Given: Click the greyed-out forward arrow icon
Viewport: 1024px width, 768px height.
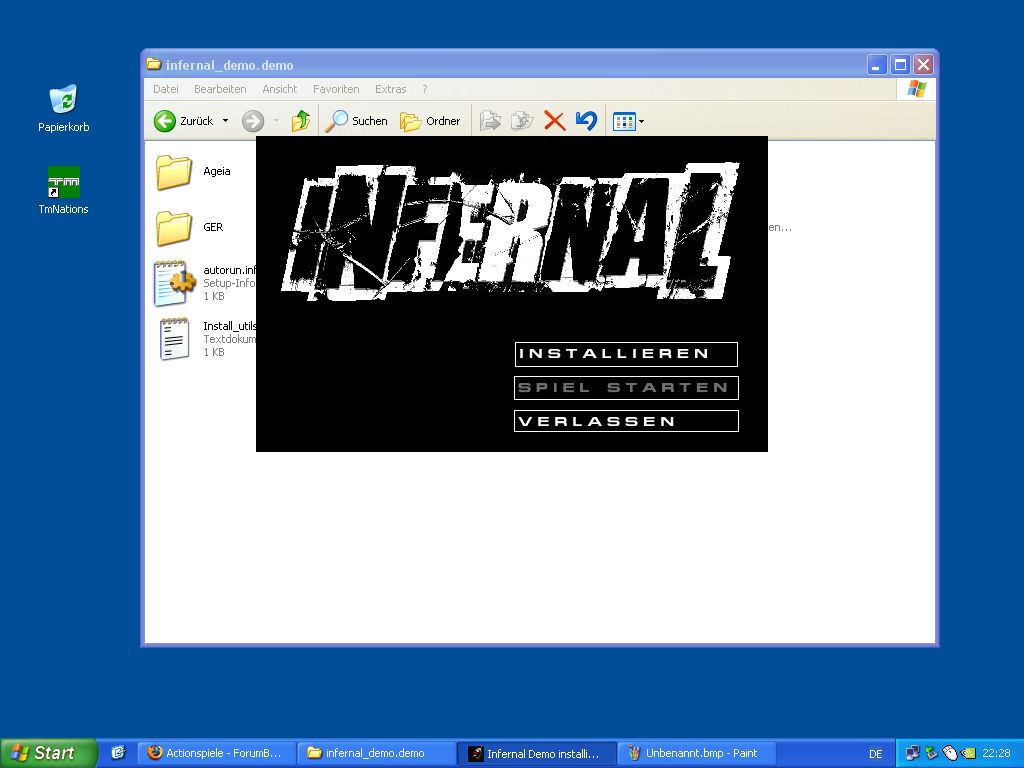Looking at the screenshot, I should point(253,121).
